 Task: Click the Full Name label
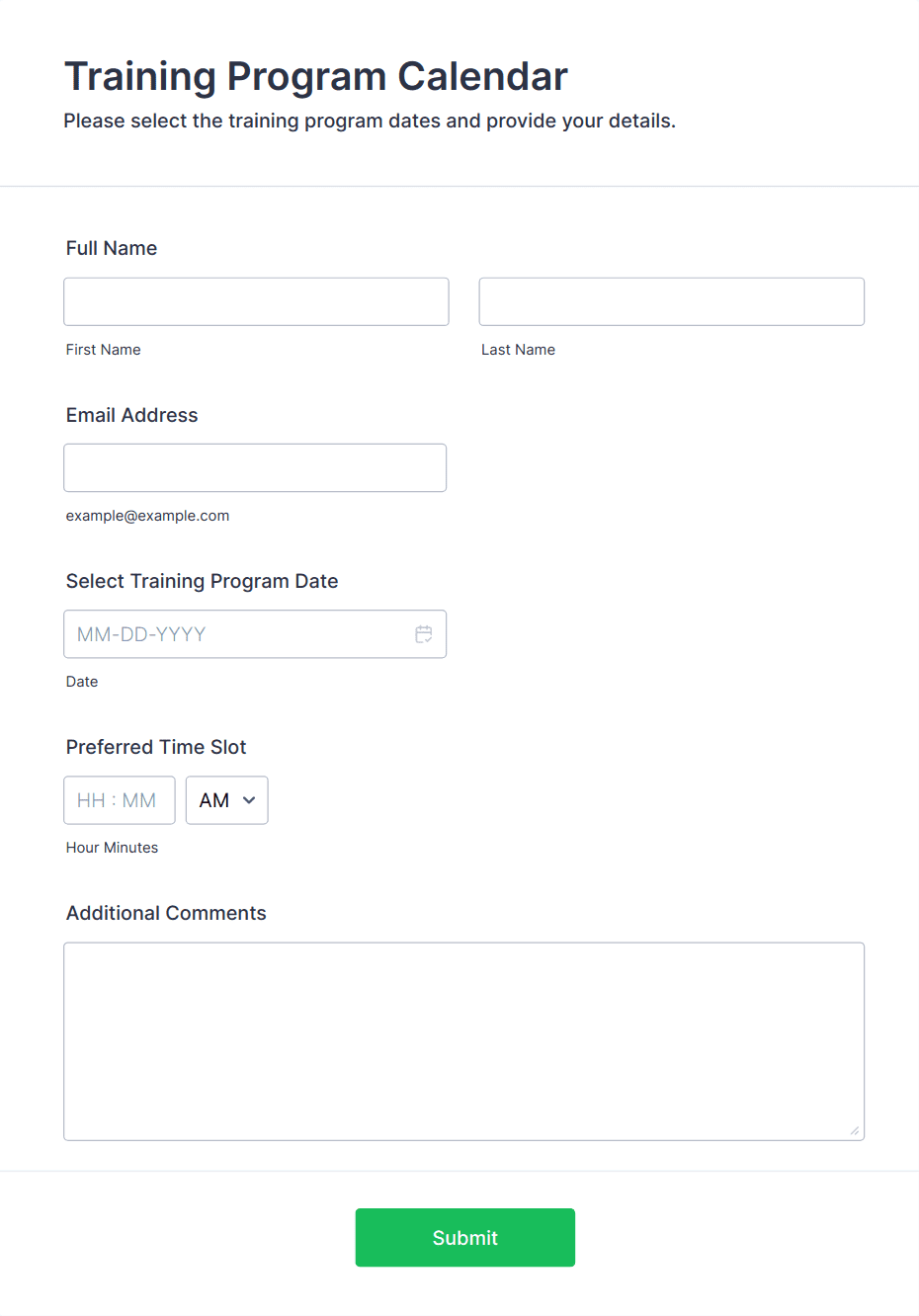click(112, 248)
